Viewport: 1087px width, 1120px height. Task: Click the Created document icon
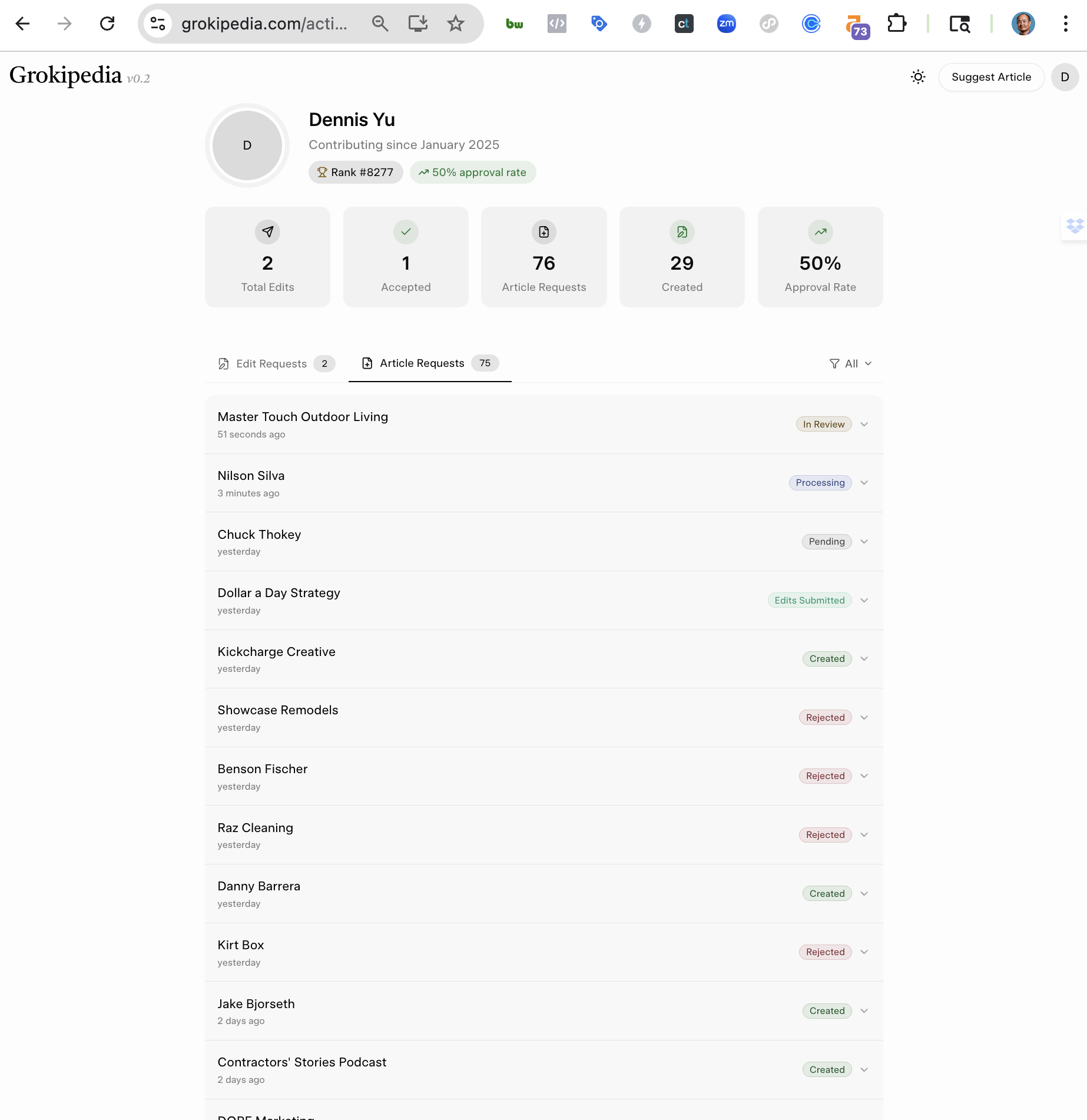(x=682, y=232)
